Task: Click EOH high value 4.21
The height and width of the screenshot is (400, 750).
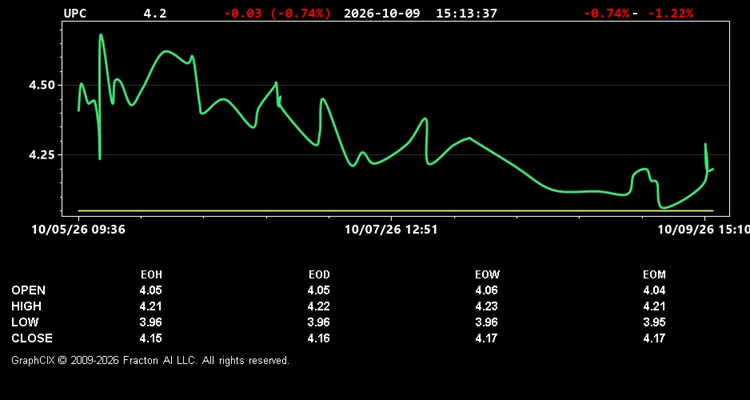Action: point(151,306)
